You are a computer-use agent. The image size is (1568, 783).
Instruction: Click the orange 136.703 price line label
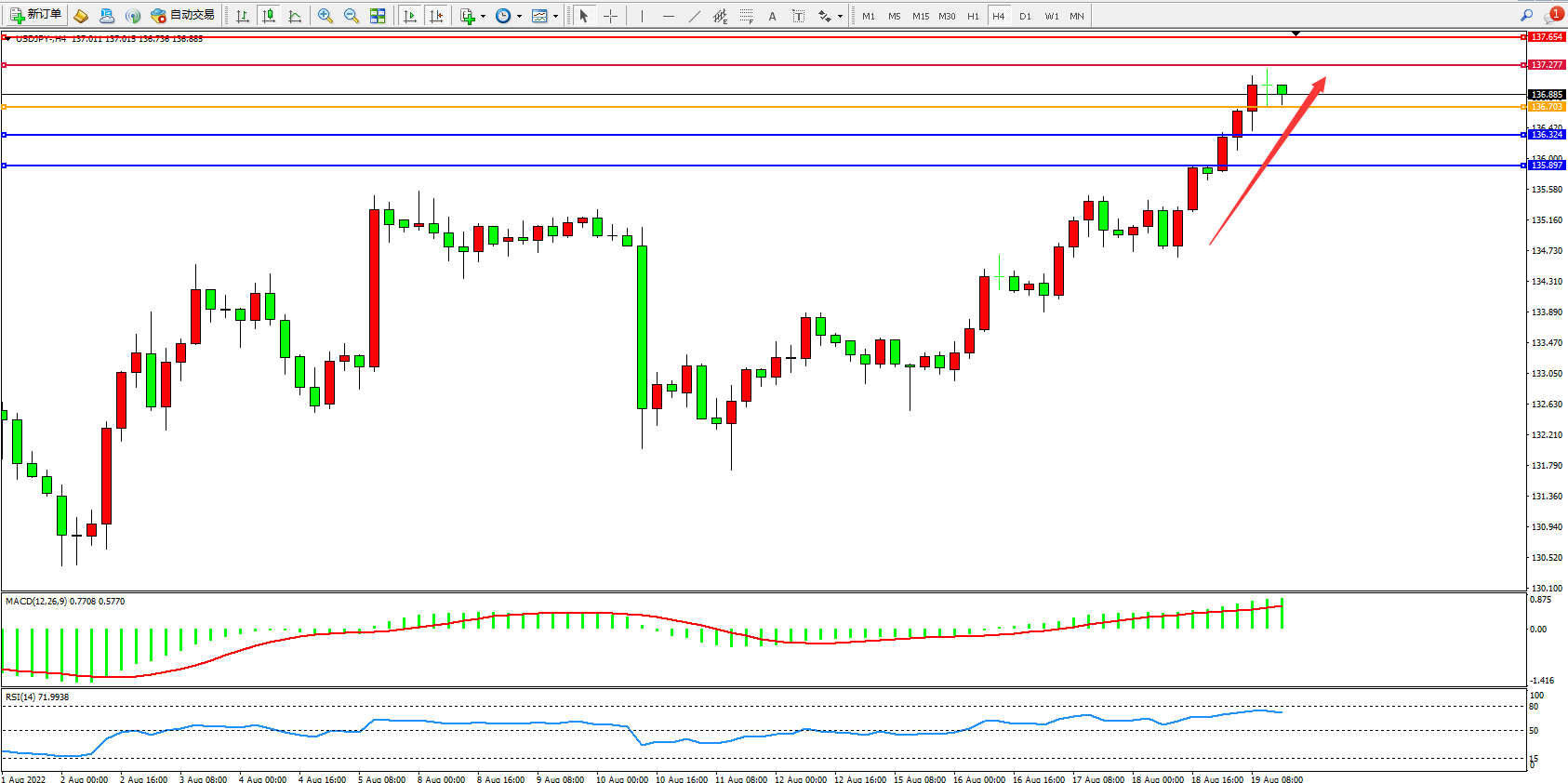pyautogui.click(x=1547, y=107)
